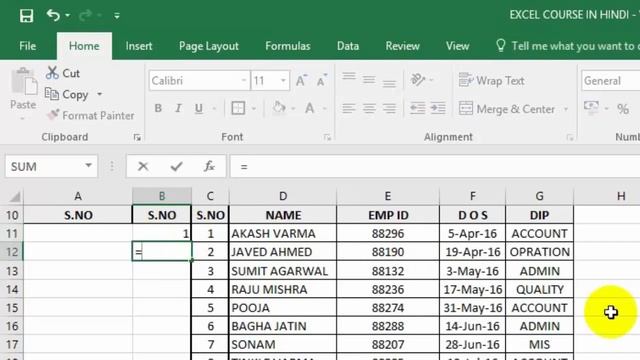Click the Cancel X formula button
Viewport: 640px width, 360px height.
point(143,166)
